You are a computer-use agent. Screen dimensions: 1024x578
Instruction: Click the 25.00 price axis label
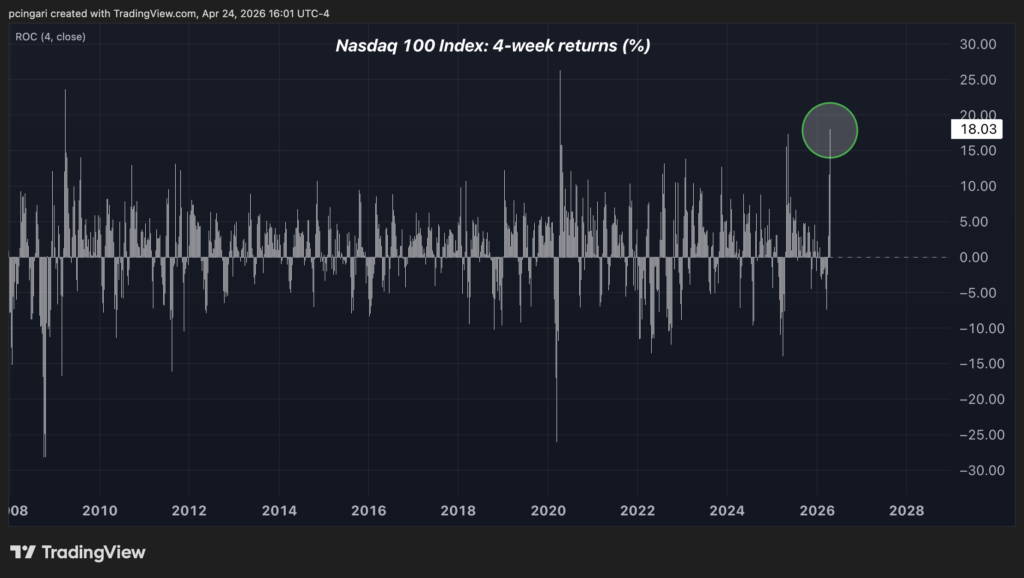(978, 80)
